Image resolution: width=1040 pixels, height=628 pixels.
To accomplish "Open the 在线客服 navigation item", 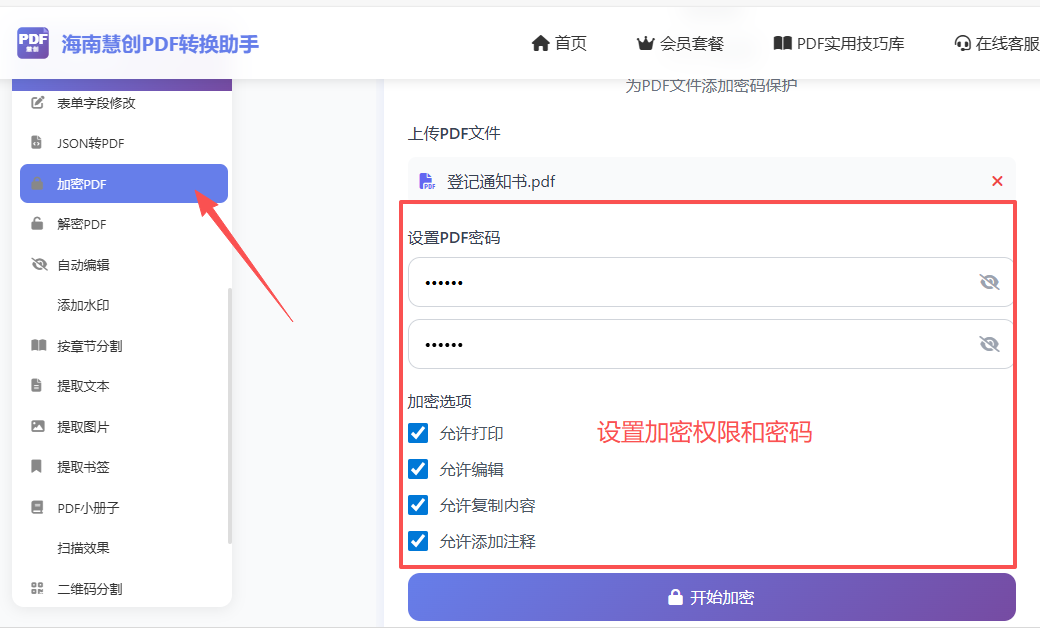I will click(x=997, y=44).
